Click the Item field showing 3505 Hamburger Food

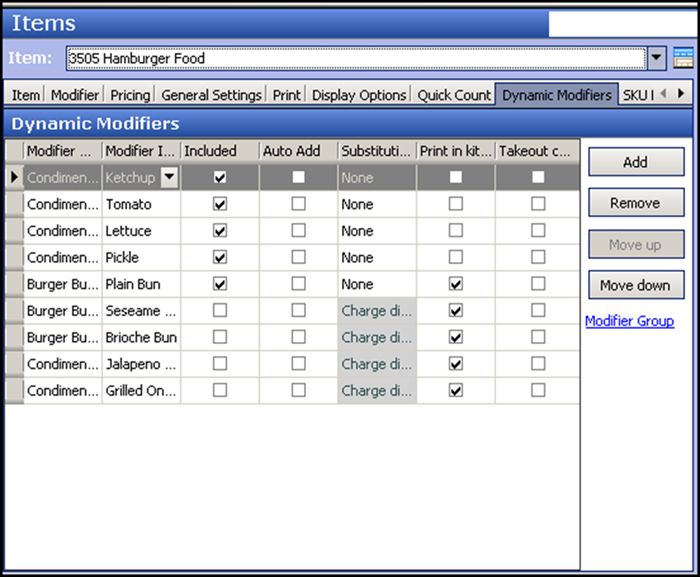pyautogui.click(x=356, y=58)
